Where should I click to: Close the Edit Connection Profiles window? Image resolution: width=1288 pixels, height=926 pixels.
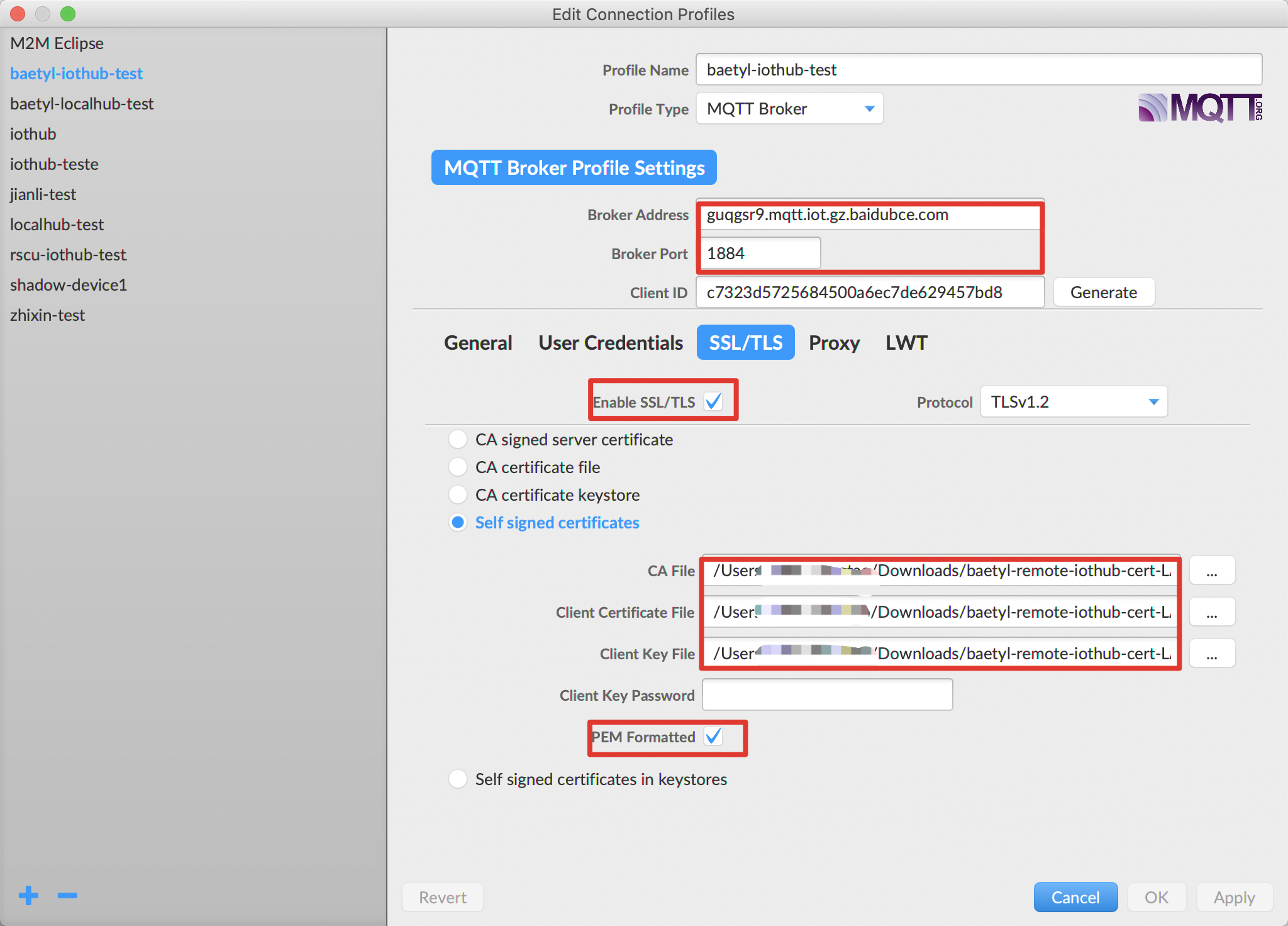click(18, 13)
